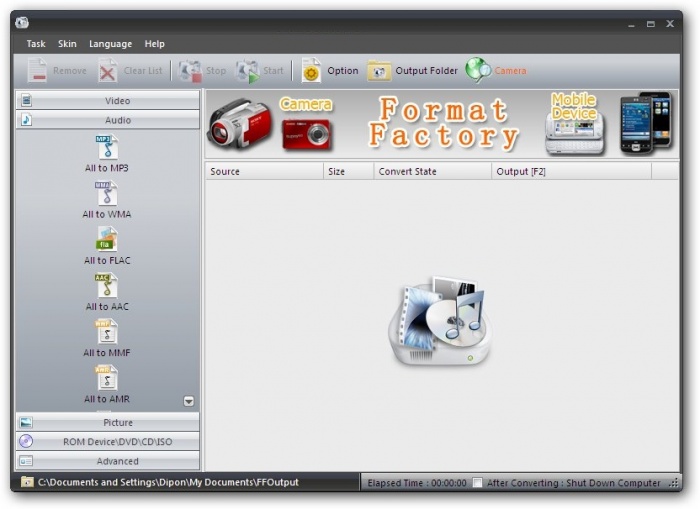The image size is (700, 509).
Task: Click the orange Camera toolbar link
Action: coord(510,71)
